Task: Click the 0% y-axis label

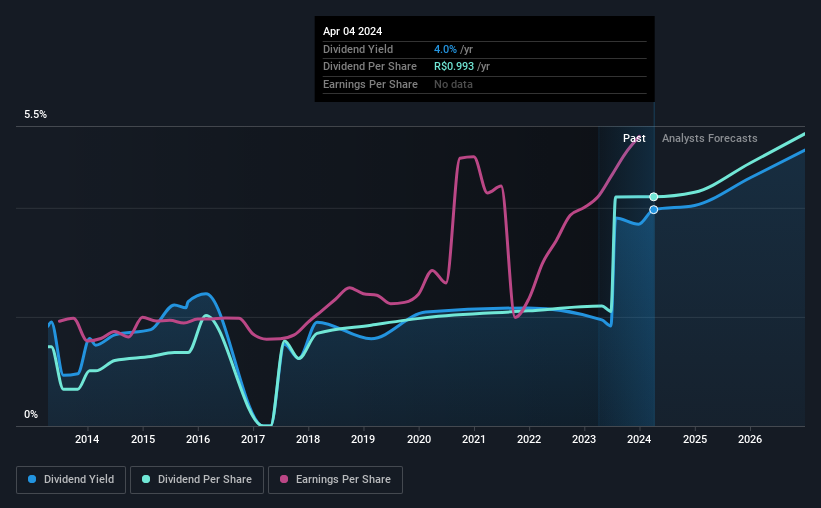Action: click(31, 414)
